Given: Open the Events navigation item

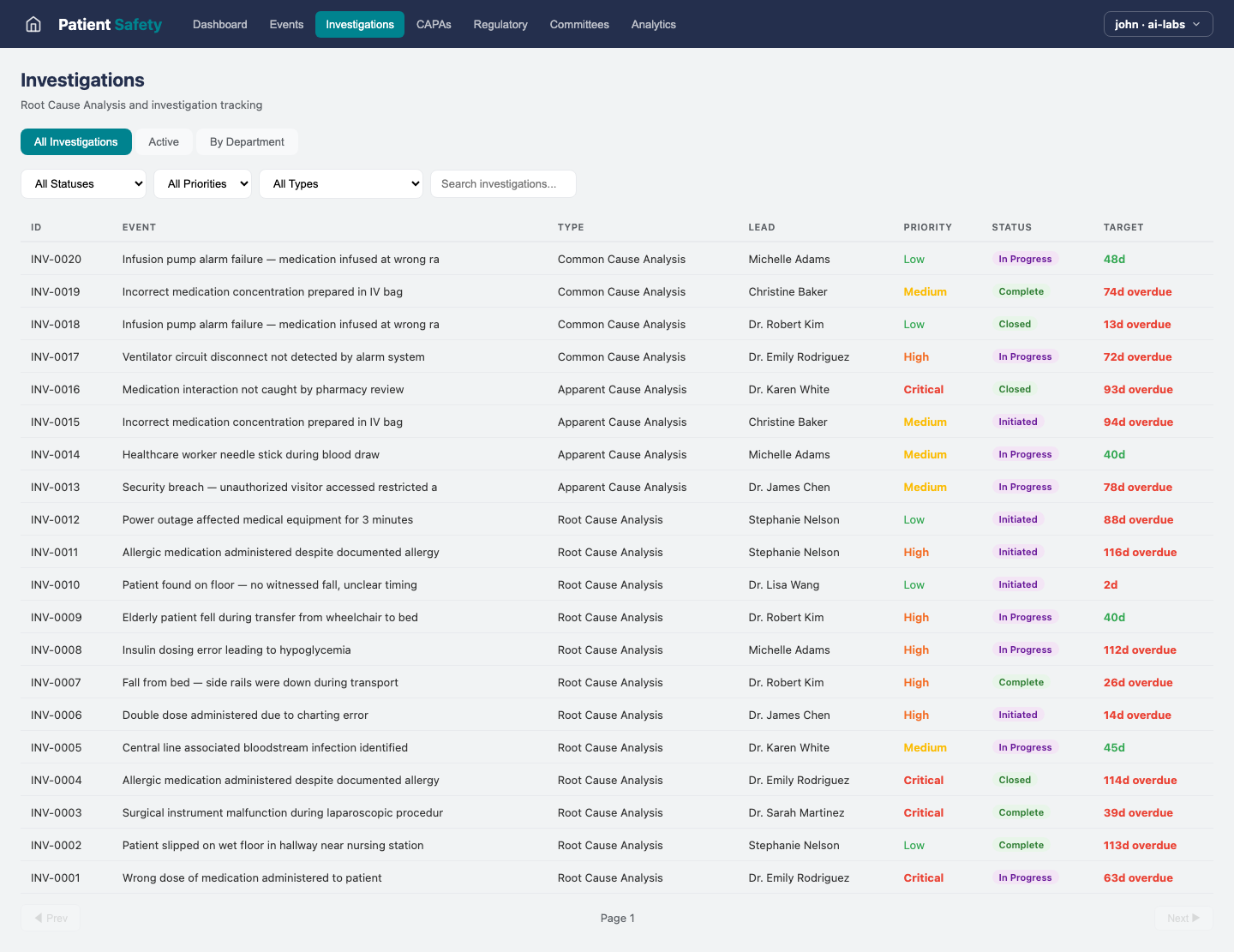Looking at the screenshot, I should pyautogui.click(x=286, y=24).
